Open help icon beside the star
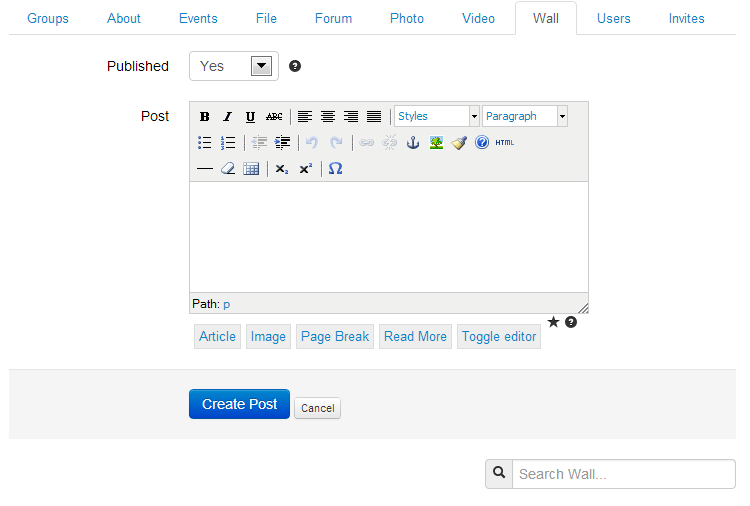This screenshot has height=506, width=750. tap(571, 322)
